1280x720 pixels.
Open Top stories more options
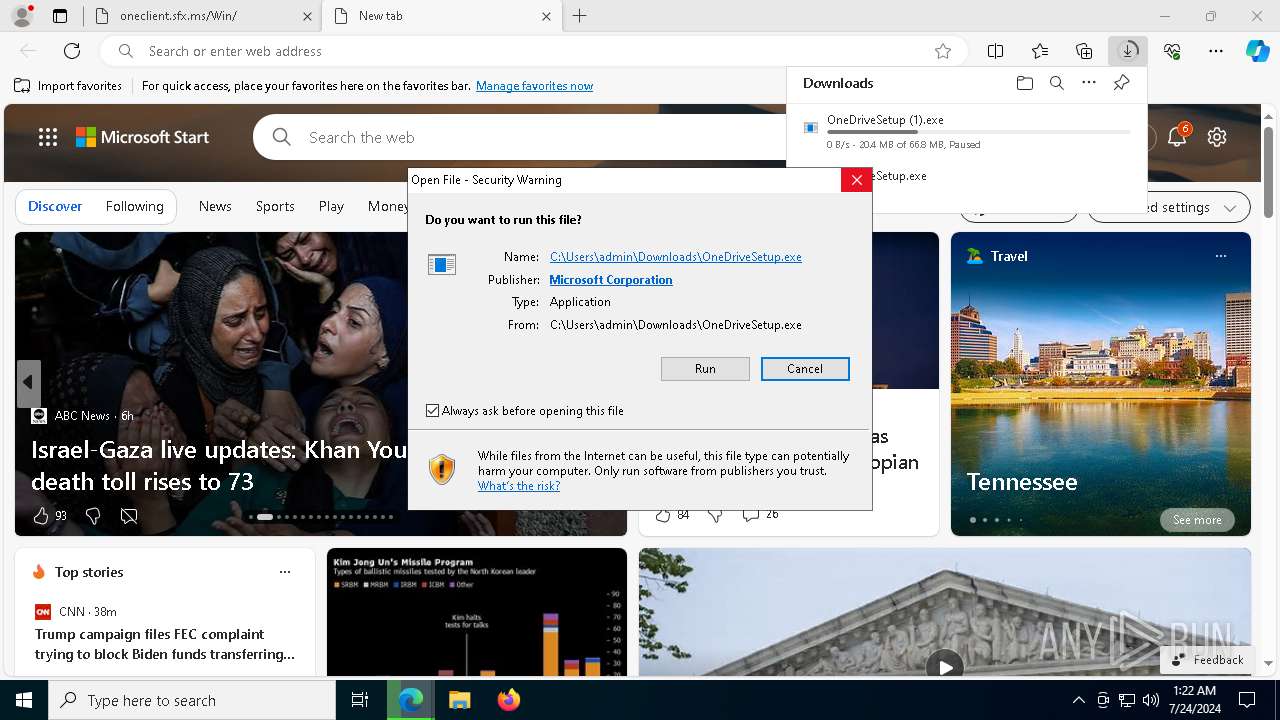point(285,572)
